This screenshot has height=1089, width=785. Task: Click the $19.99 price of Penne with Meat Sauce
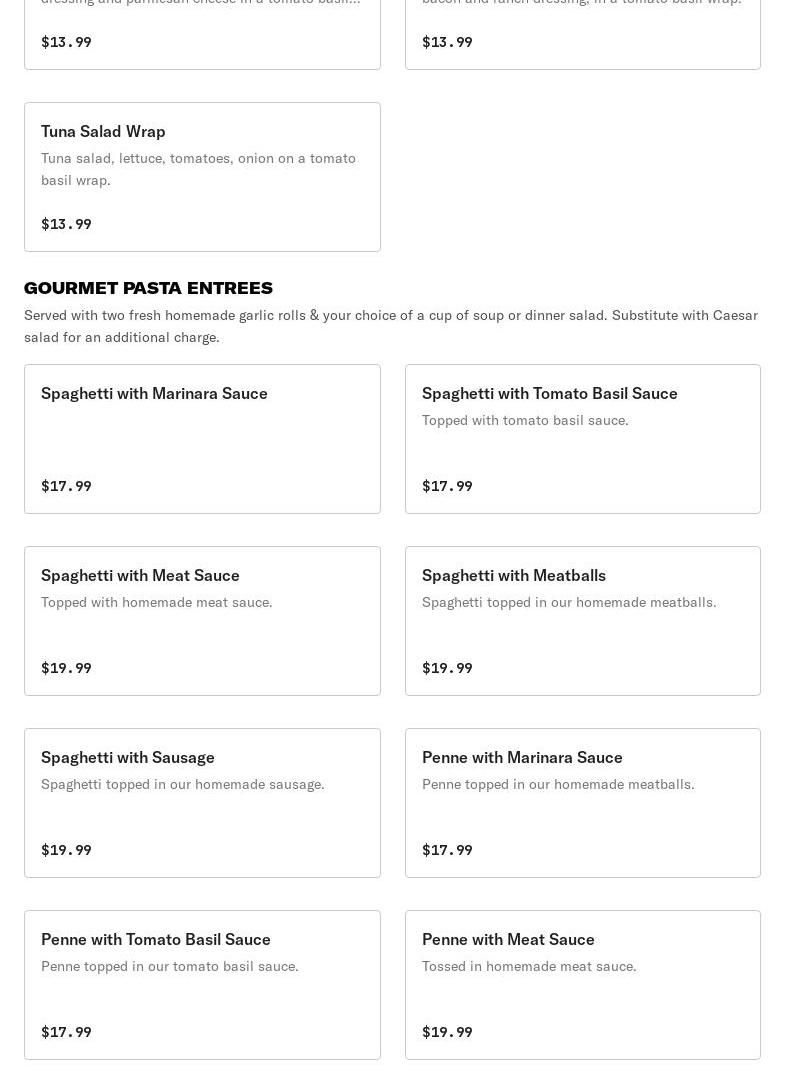point(447,1032)
